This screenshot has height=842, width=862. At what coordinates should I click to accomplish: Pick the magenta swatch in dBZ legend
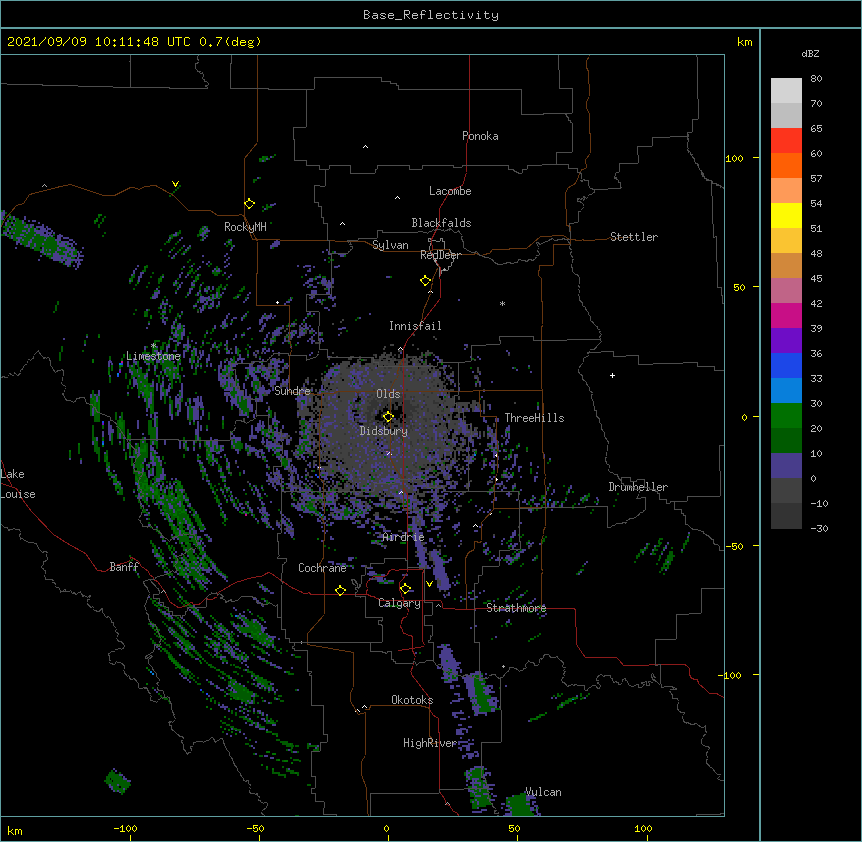pos(786,315)
